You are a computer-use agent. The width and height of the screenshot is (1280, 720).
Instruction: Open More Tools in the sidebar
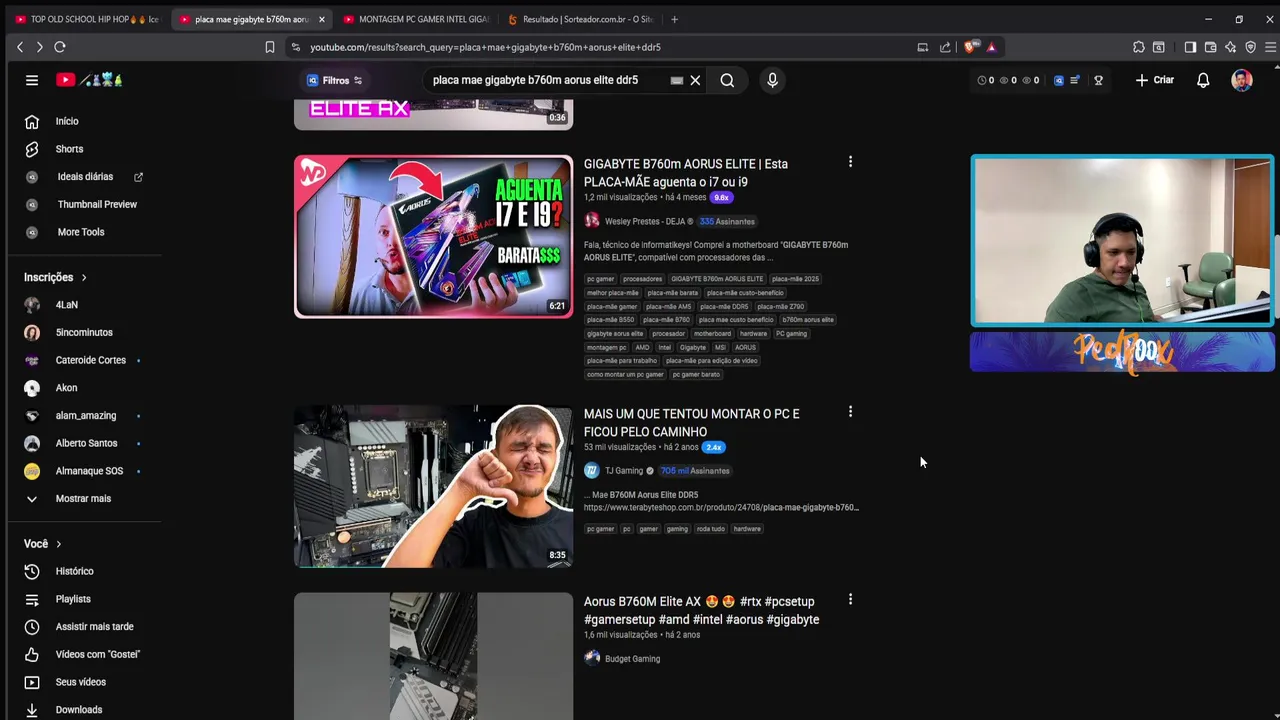pyautogui.click(x=80, y=232)
